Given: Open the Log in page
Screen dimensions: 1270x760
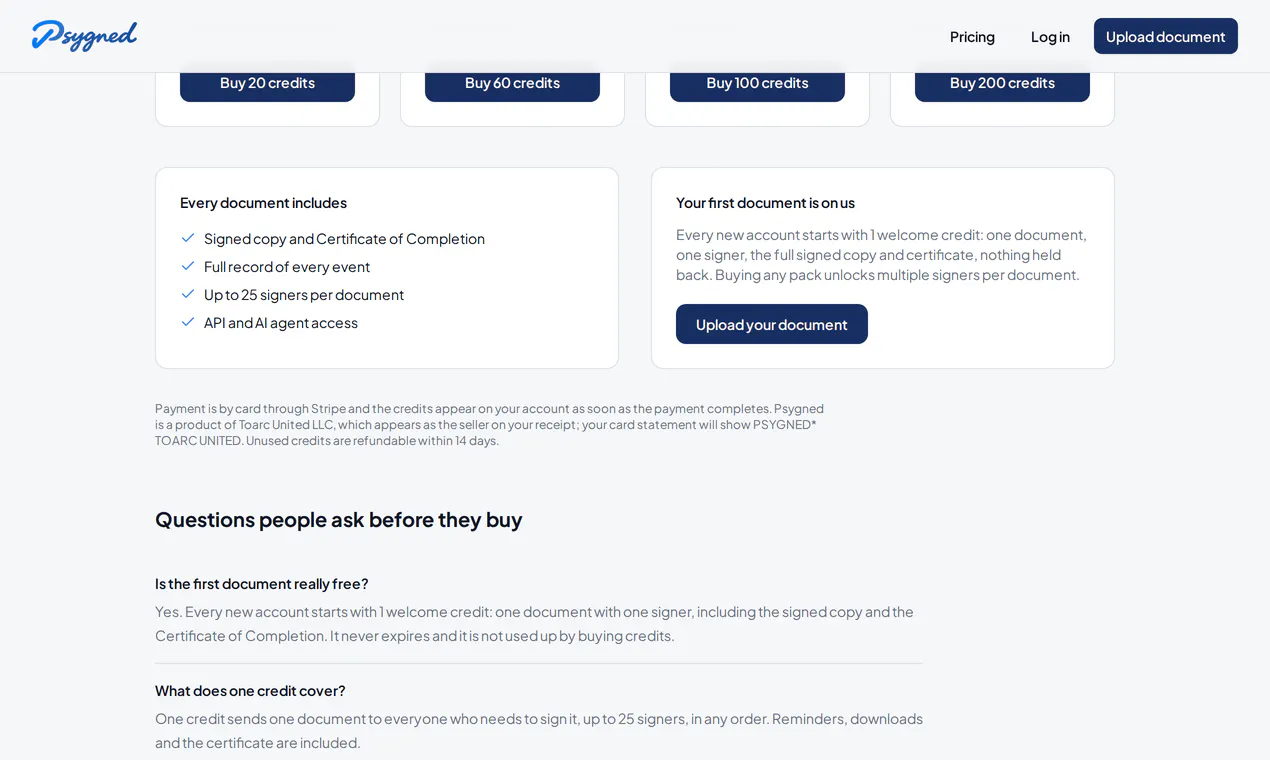Looking at the screenshot, I should [1050, 36].
